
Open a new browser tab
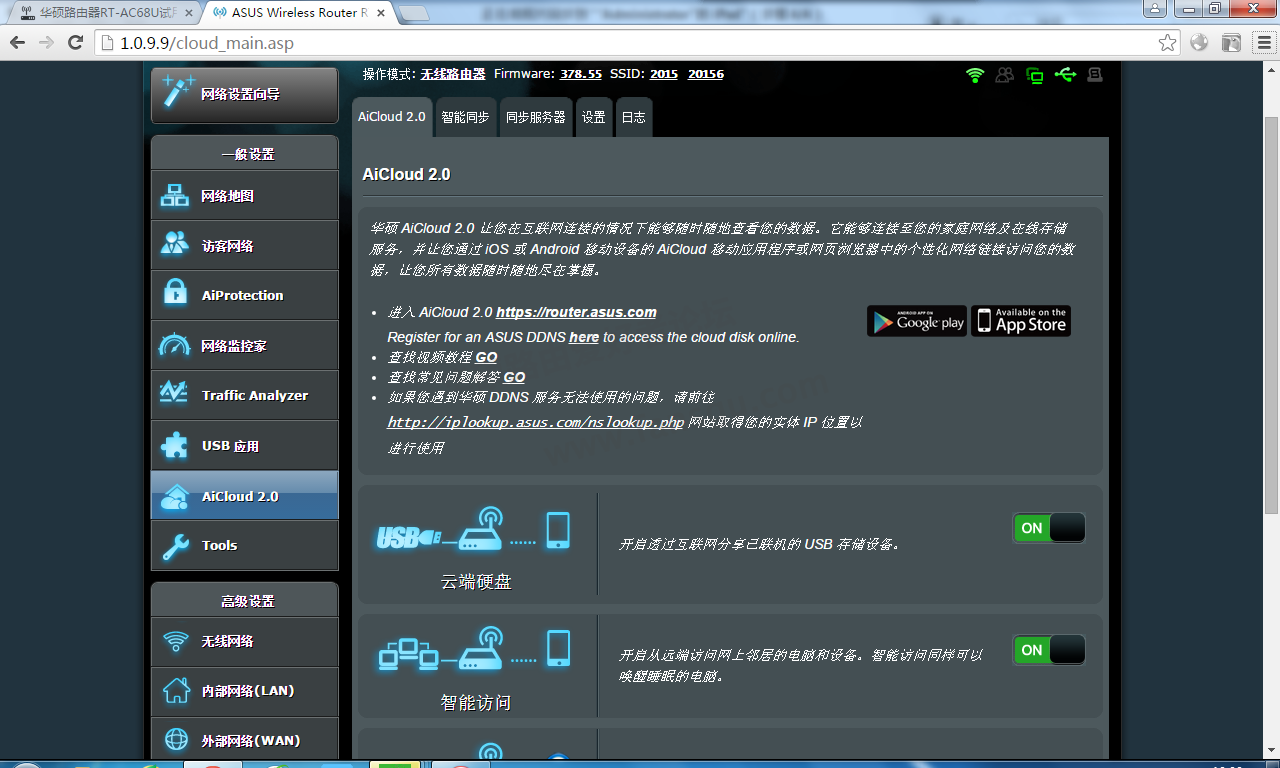coord(413,13)
